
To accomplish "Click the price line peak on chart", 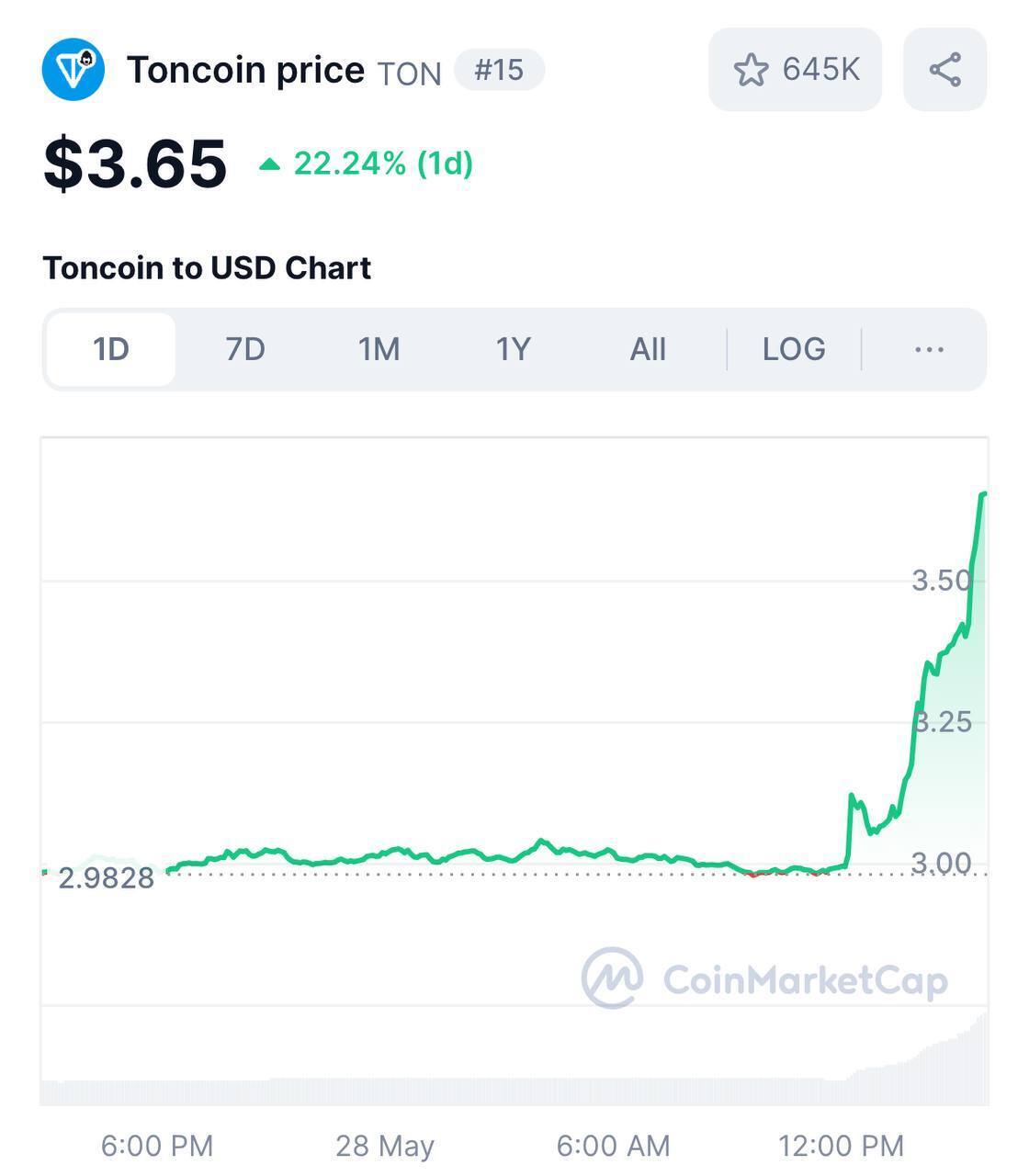I will (x=984, y=494).
